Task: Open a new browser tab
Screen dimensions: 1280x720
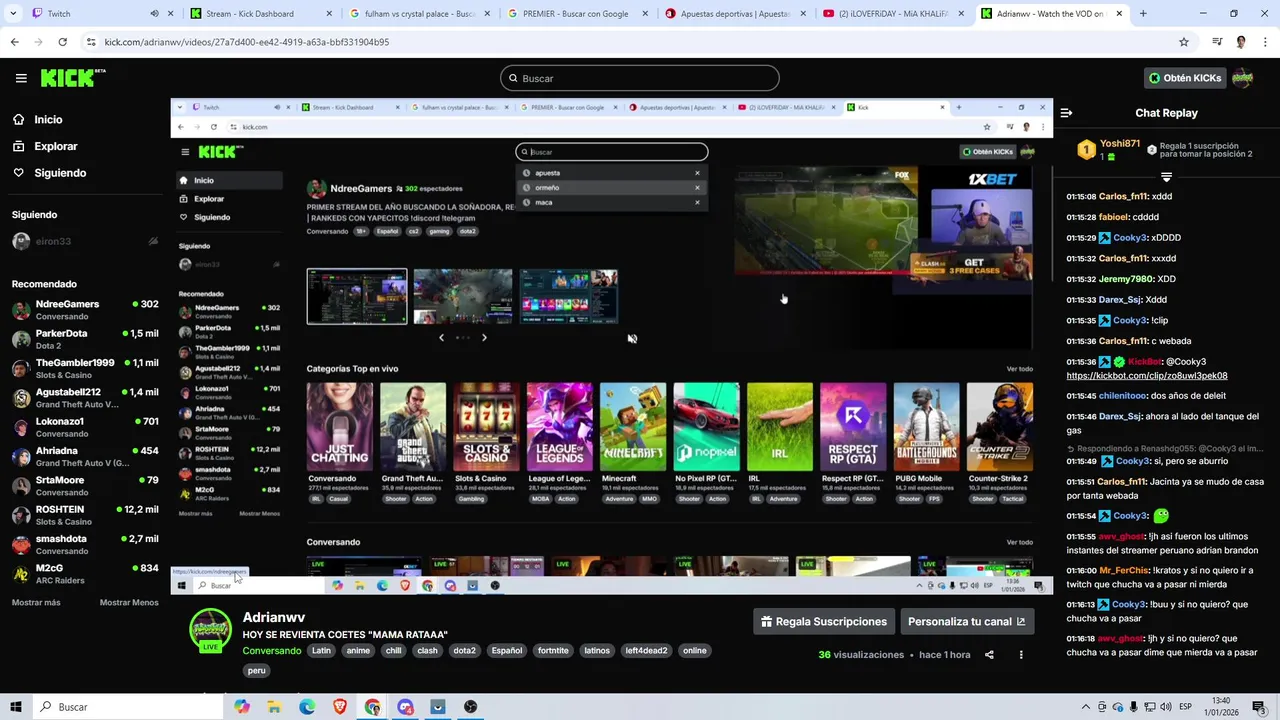Action: (x=1143, y=14)
